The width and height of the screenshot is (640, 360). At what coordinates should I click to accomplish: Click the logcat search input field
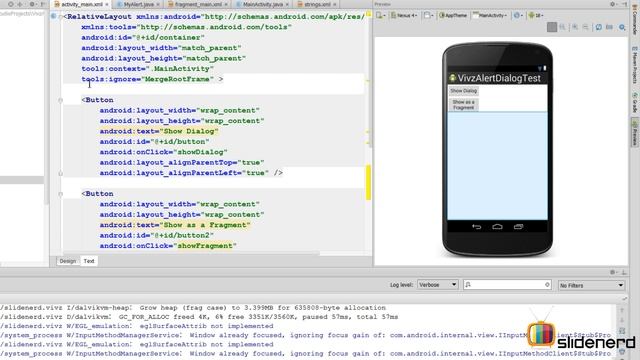[507, 285]
